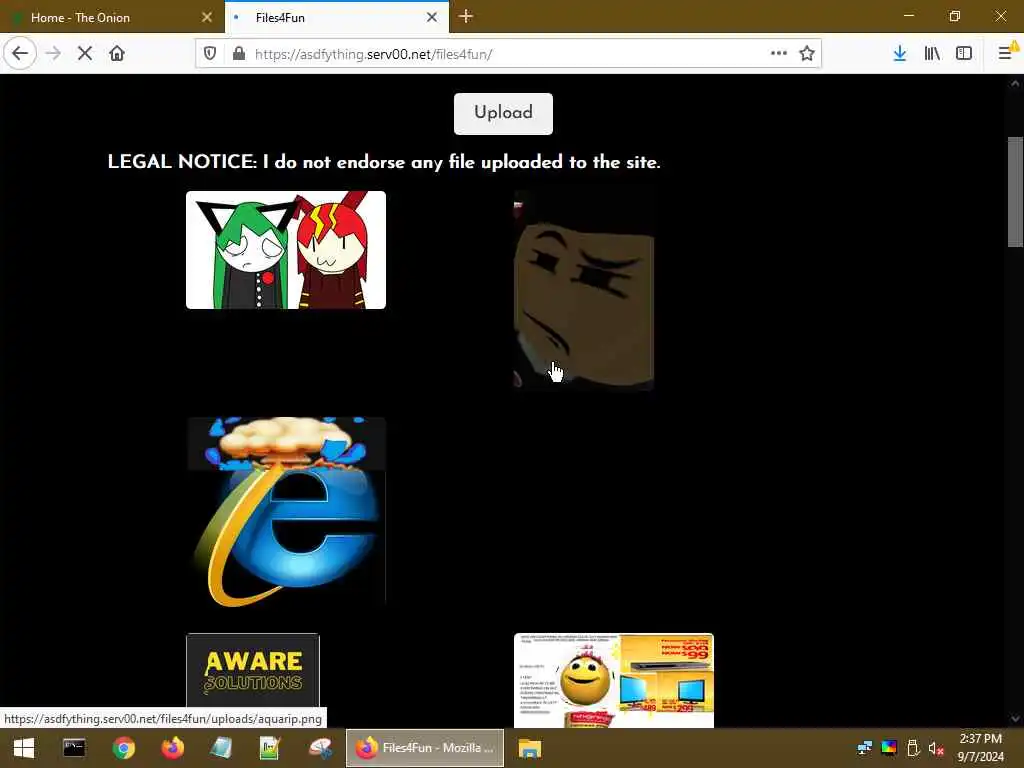Stop loading the page

click(85, 54)
